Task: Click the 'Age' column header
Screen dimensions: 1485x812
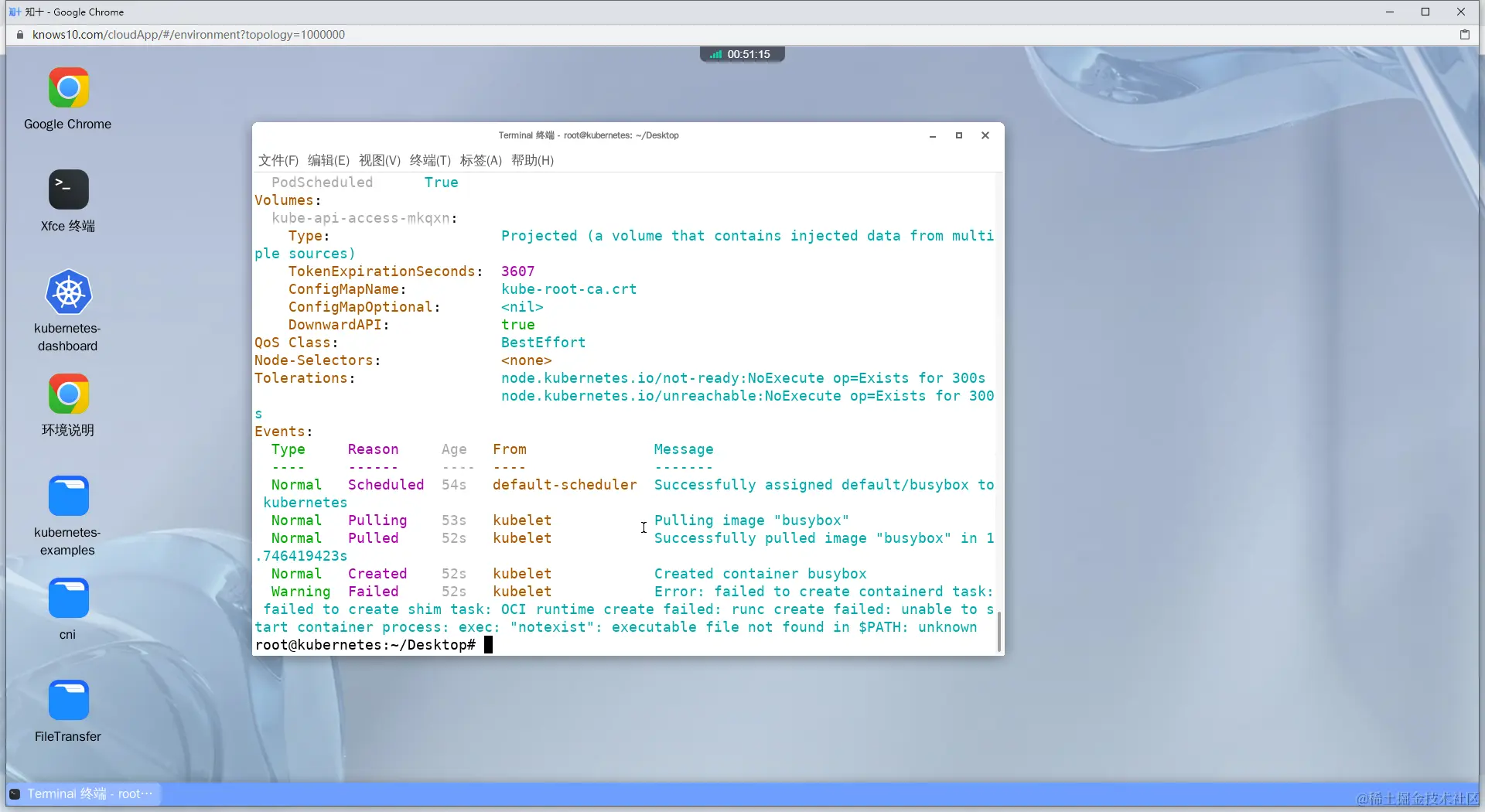Action: 454,449
